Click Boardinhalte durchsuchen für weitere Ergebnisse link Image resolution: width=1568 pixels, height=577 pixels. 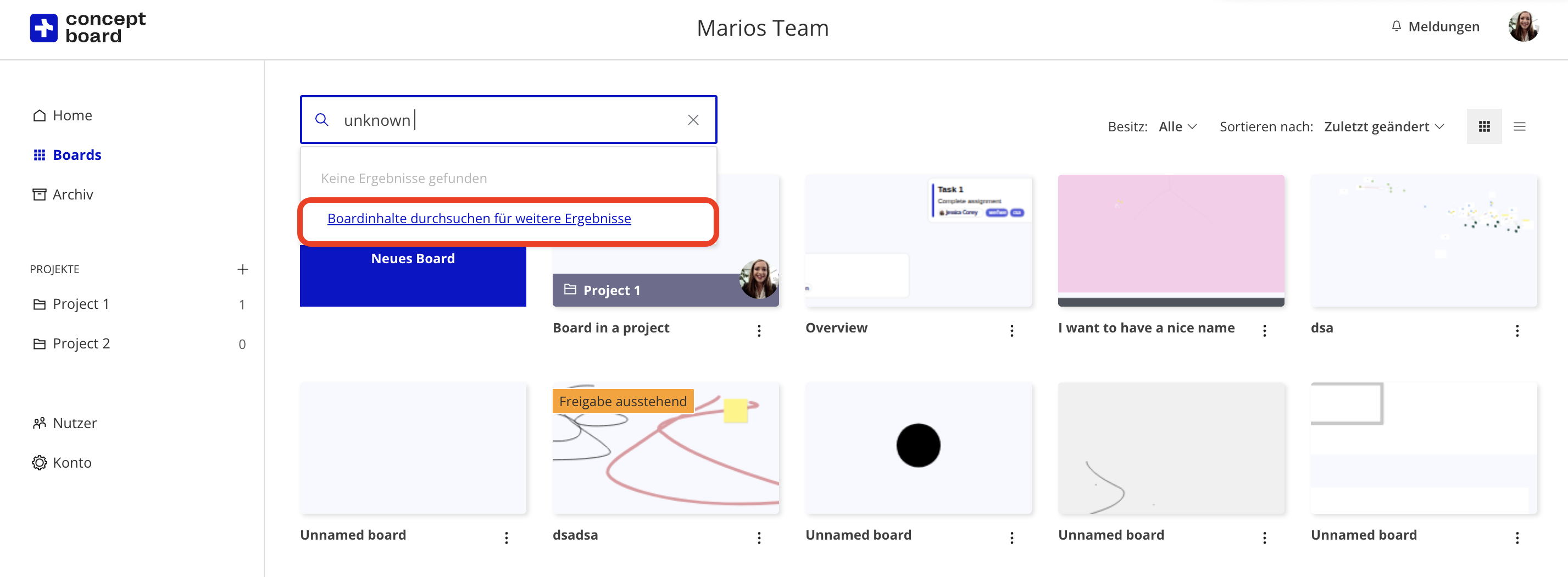click(479, 219)
